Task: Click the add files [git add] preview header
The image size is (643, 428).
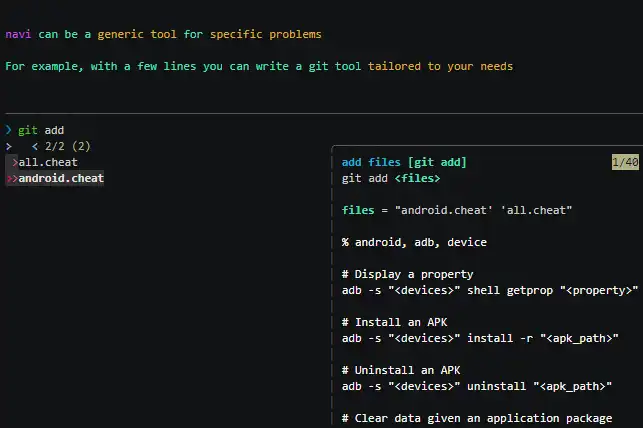Action: point(404,162)
